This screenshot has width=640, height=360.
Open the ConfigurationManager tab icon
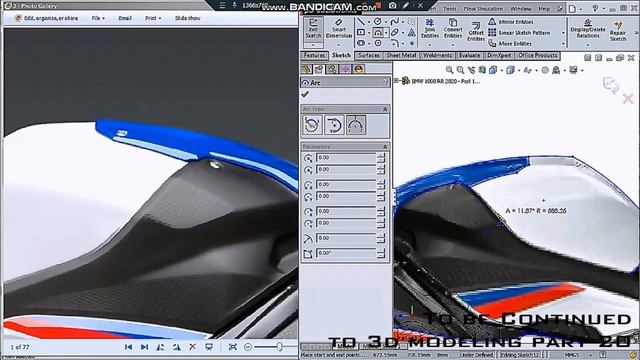[332, 69]
